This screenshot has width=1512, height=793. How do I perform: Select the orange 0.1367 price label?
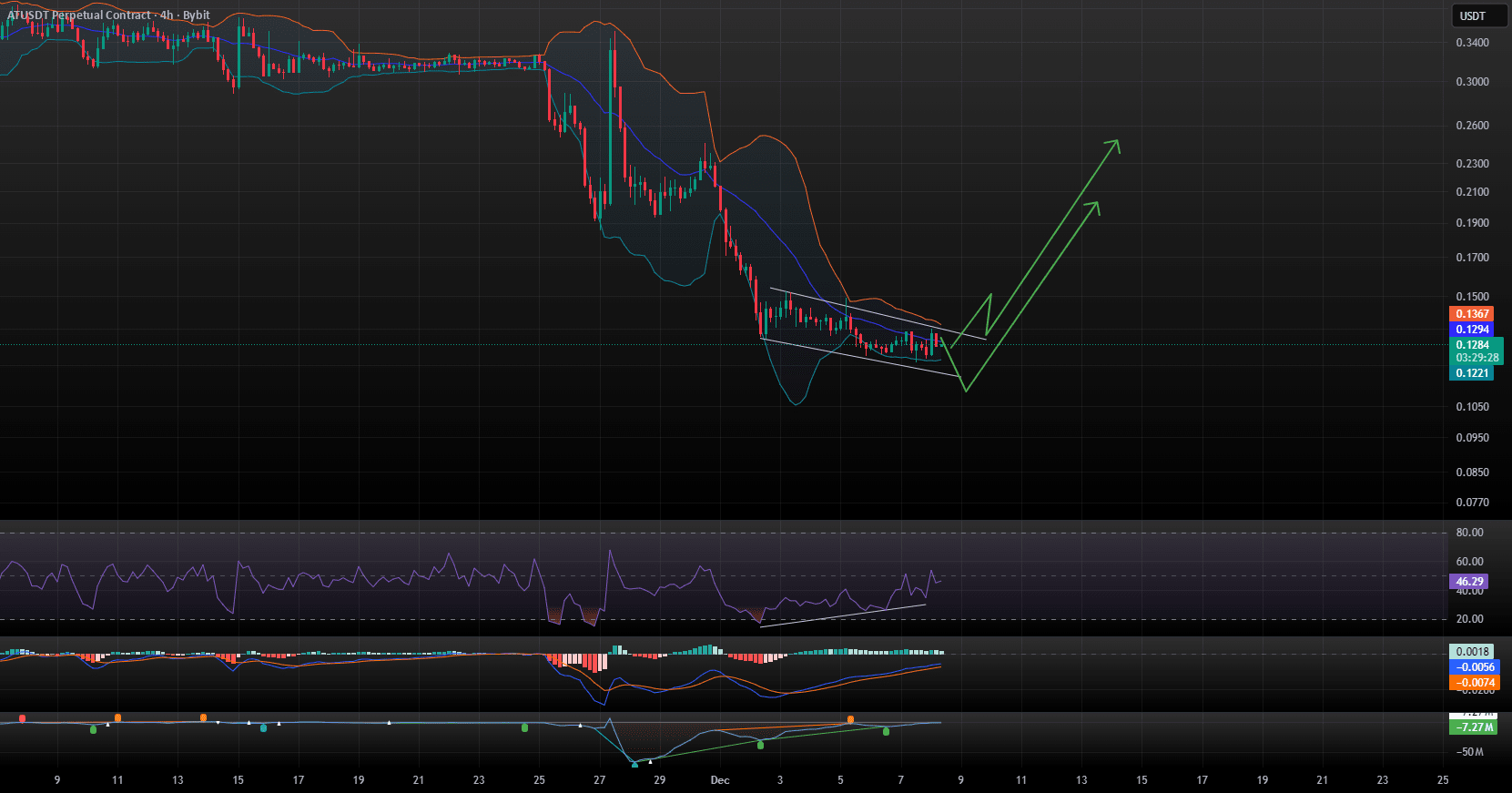point(1471,314)
